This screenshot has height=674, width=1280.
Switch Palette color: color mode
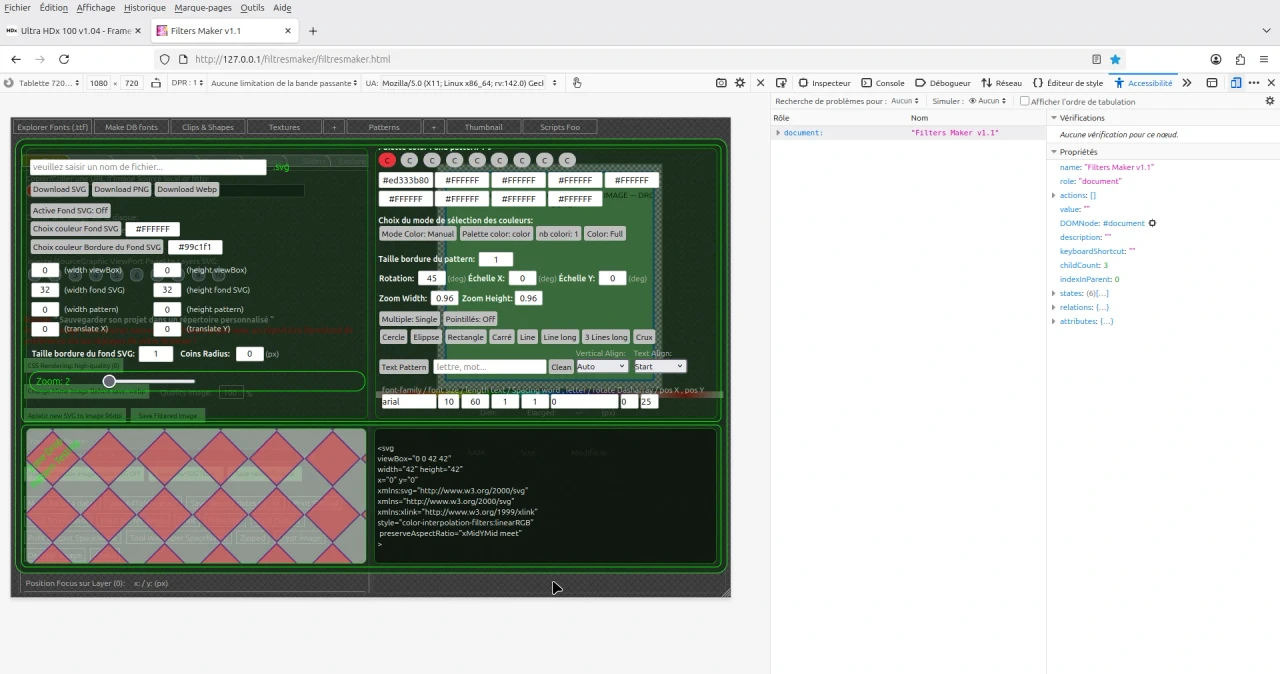tap(496, 234)
